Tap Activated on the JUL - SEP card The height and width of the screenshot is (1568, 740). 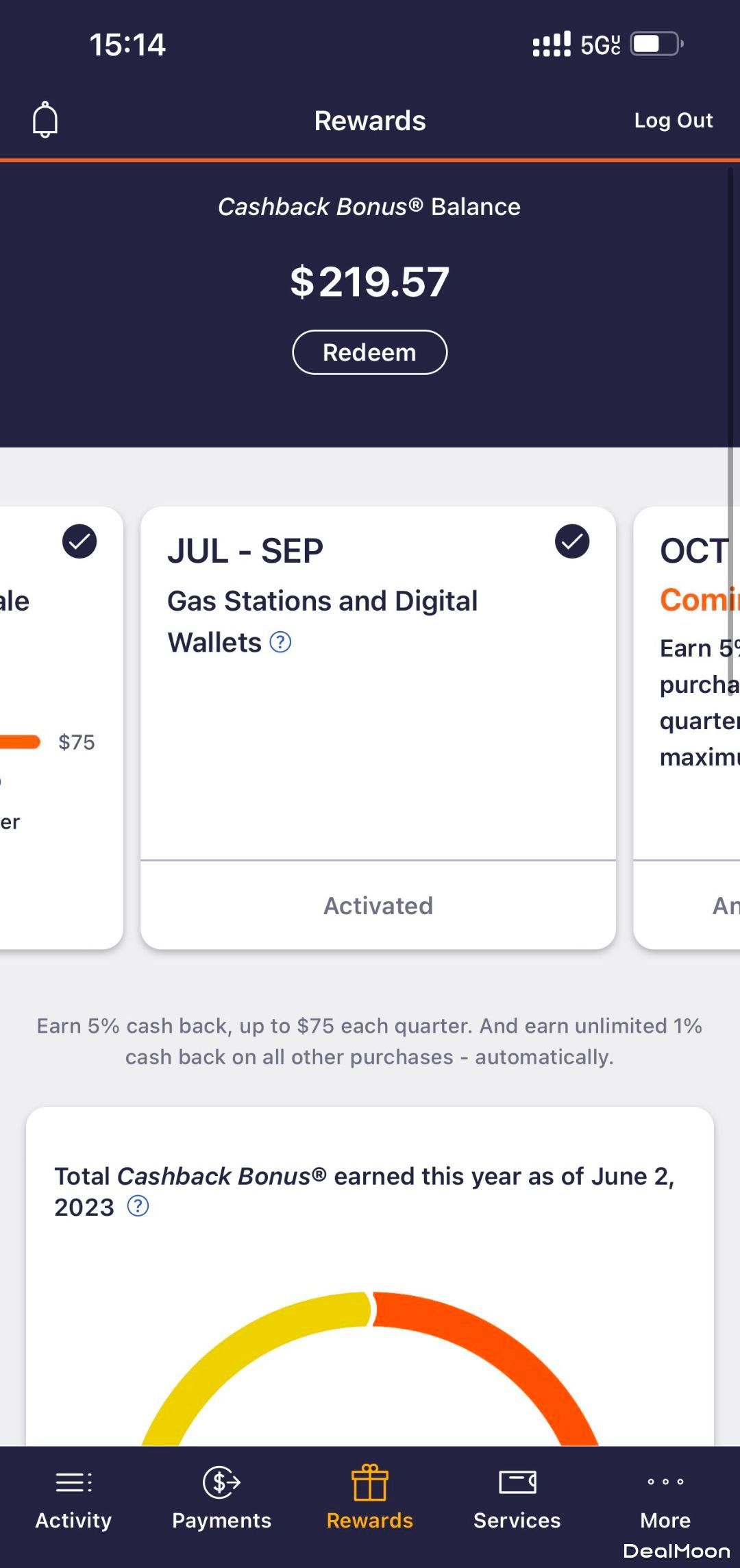(378, 905)
